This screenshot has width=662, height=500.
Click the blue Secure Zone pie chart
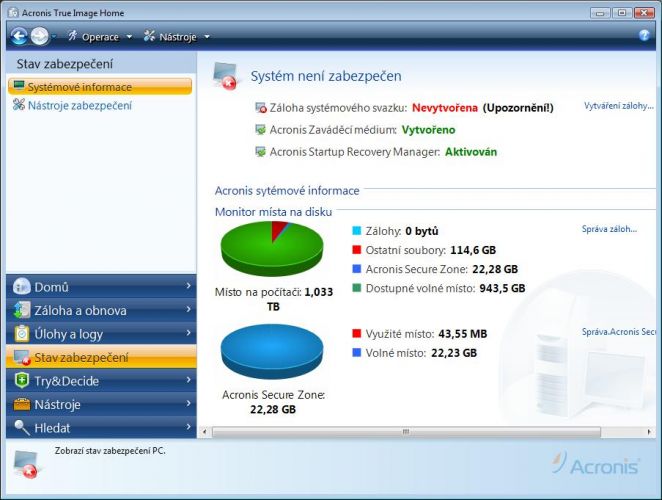tap(272, 351)
